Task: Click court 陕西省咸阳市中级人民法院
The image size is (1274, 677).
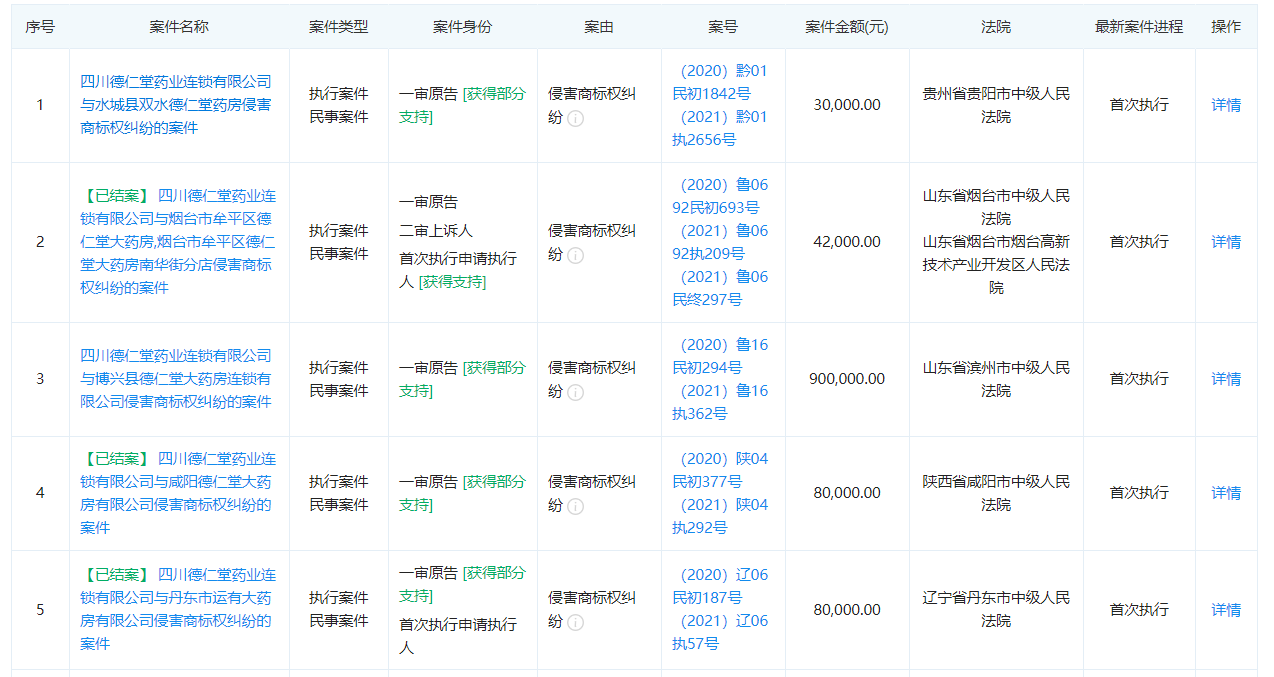Action: (x=996, y=493)
